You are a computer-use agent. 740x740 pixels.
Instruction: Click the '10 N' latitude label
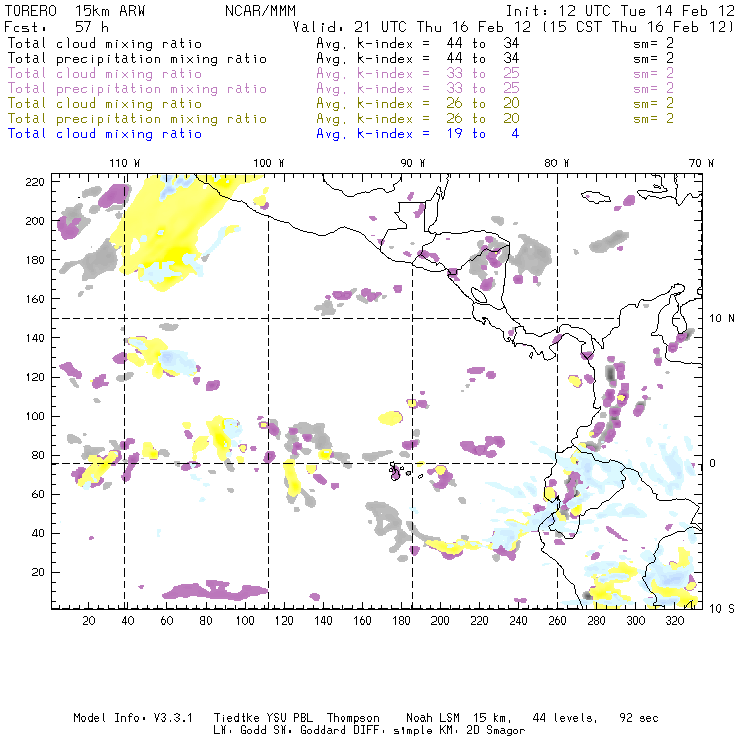point(722,319)
